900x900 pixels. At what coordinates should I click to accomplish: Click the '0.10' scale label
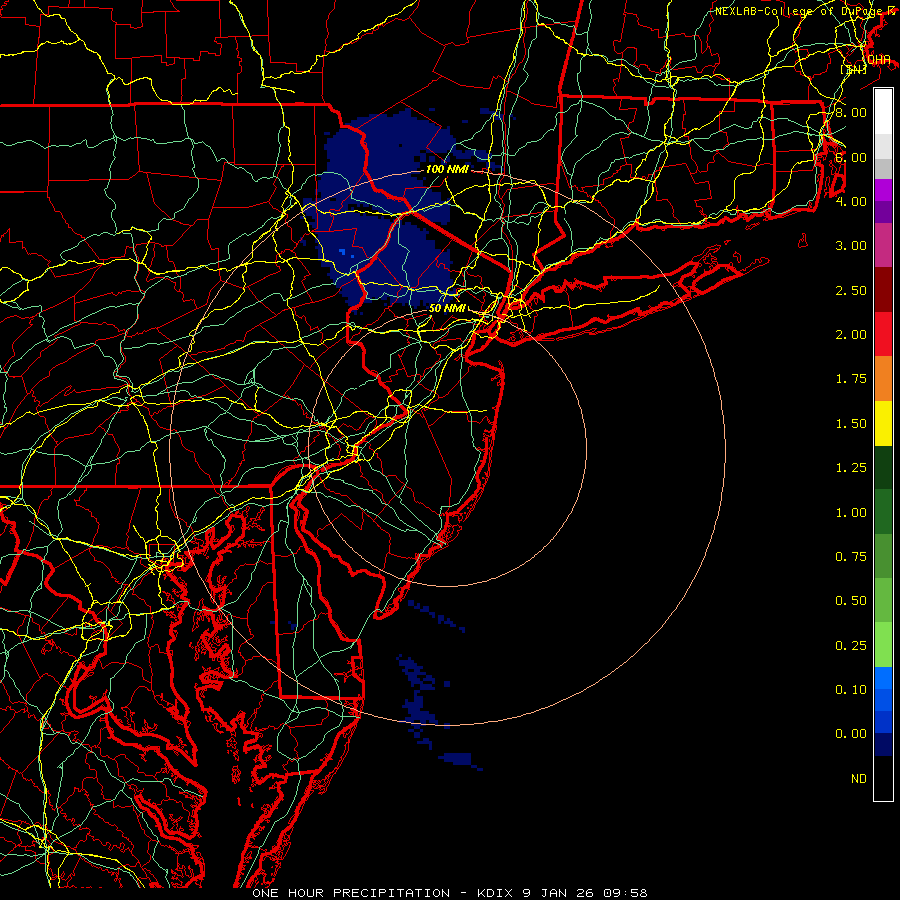851,690
